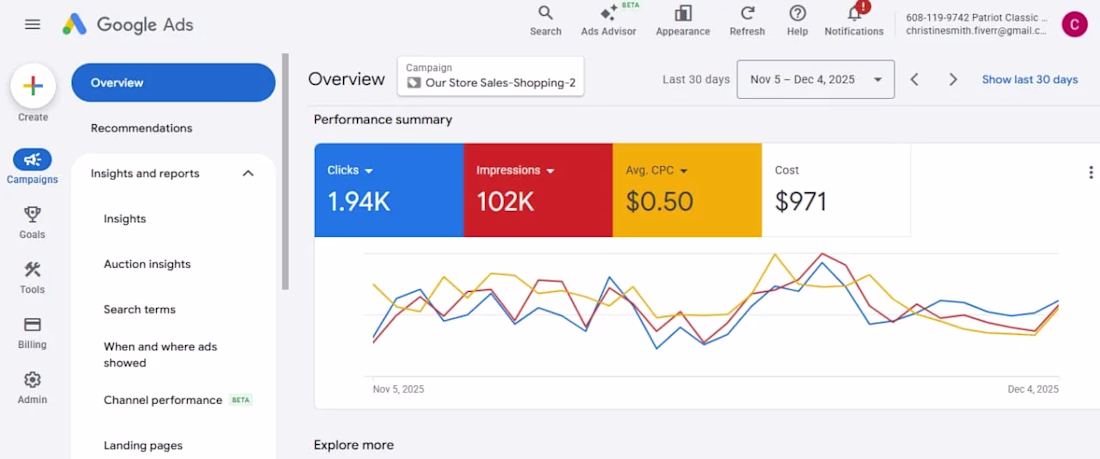This screenshot has width=1100, height=459.
Task: Click the Dec 4, 2025 axis label
Action: (x=1033, y=389)
